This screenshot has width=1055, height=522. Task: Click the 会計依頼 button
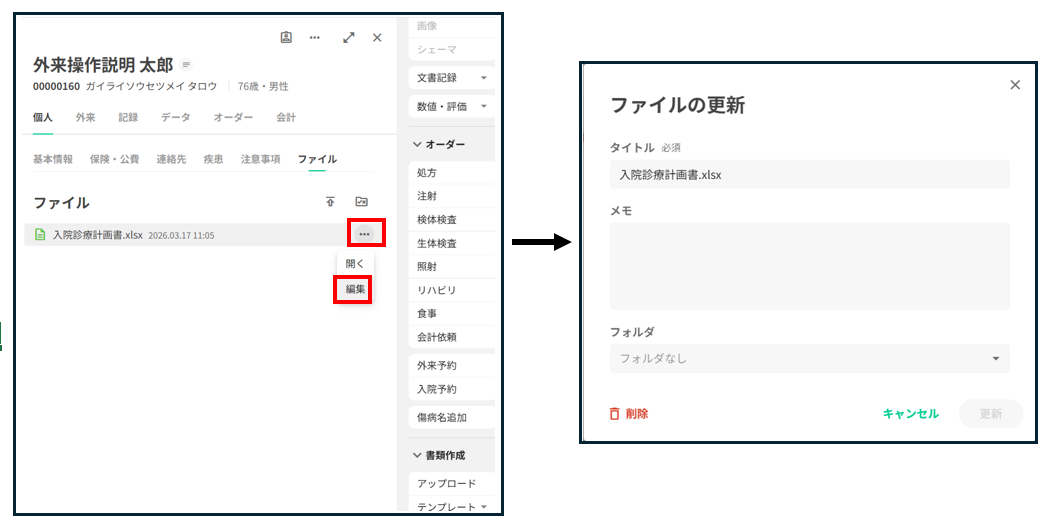click(x=451, y=337)
